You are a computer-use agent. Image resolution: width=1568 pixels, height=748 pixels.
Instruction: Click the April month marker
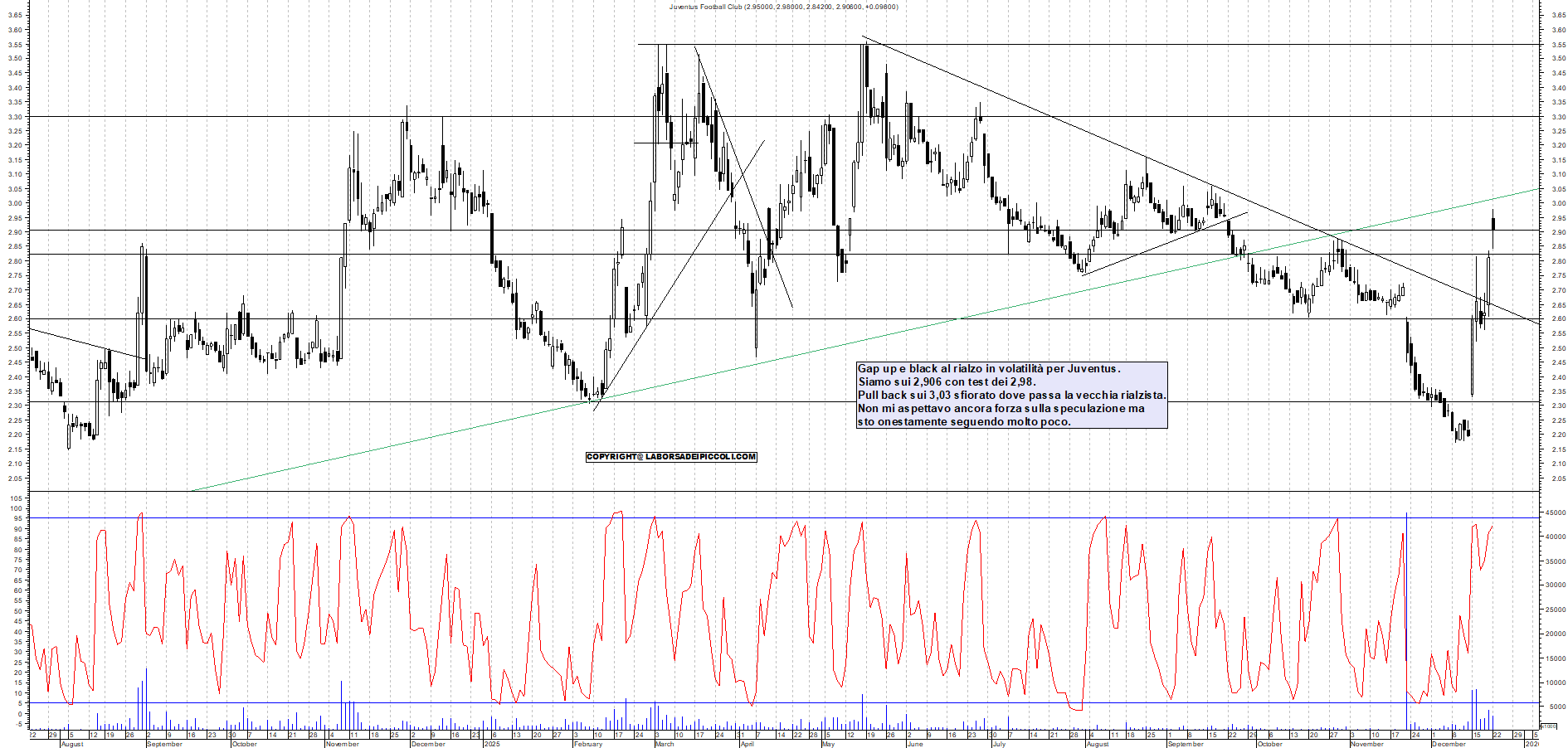[747, 744]
